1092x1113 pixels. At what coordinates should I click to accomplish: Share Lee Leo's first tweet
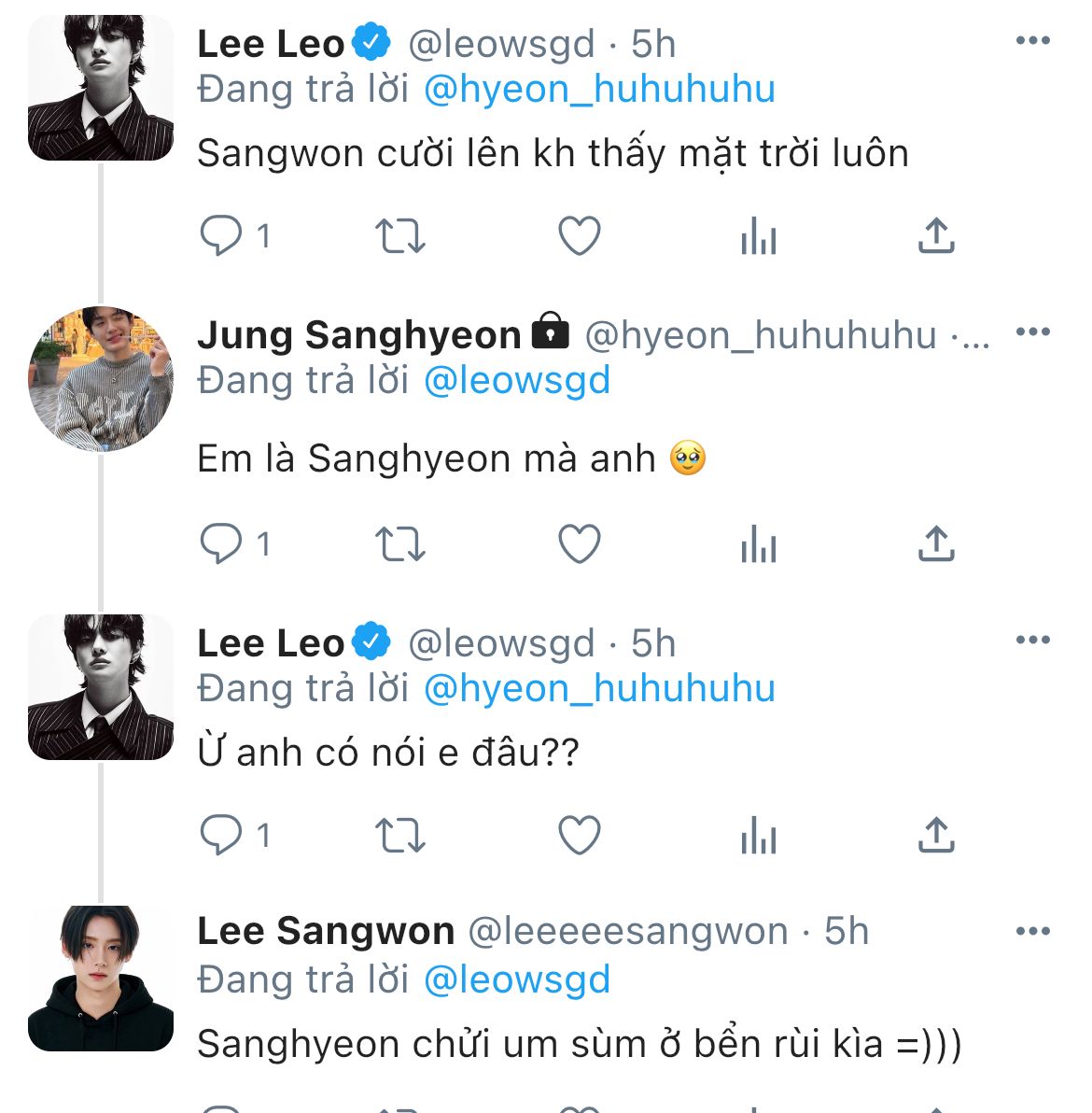point(936,236)
